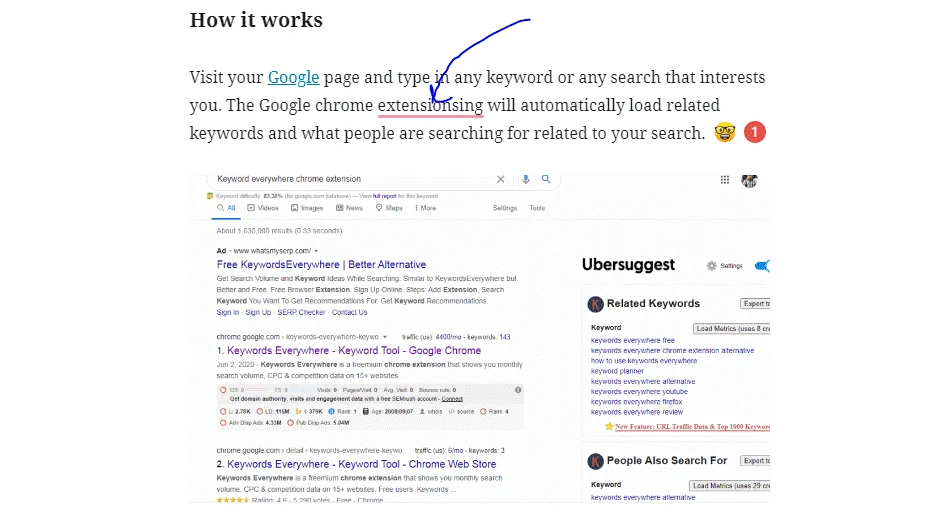The width and height of the screenshot is (947, 512).
Task: Click the 'Age: 2008|09|07' calendar icon
Action: 365,412
